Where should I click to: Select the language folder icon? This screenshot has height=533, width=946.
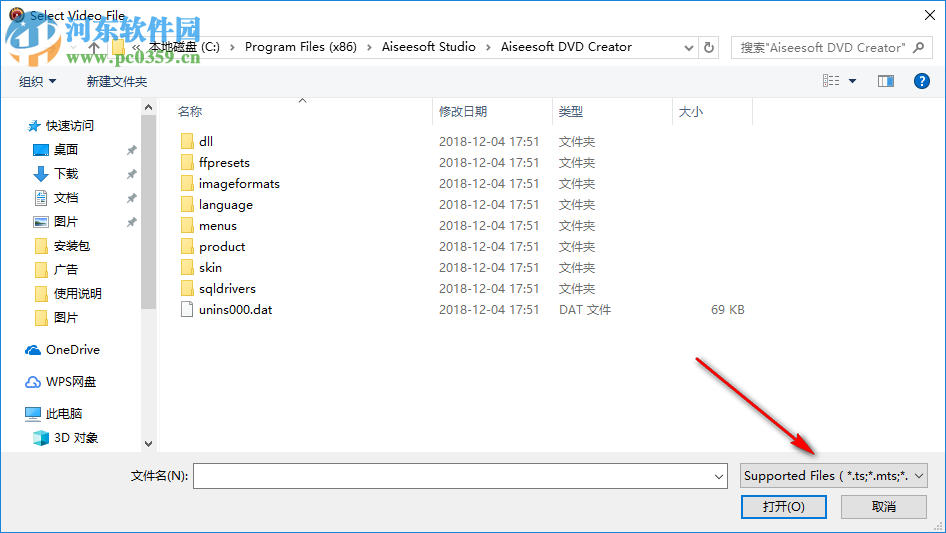(187, 205)
